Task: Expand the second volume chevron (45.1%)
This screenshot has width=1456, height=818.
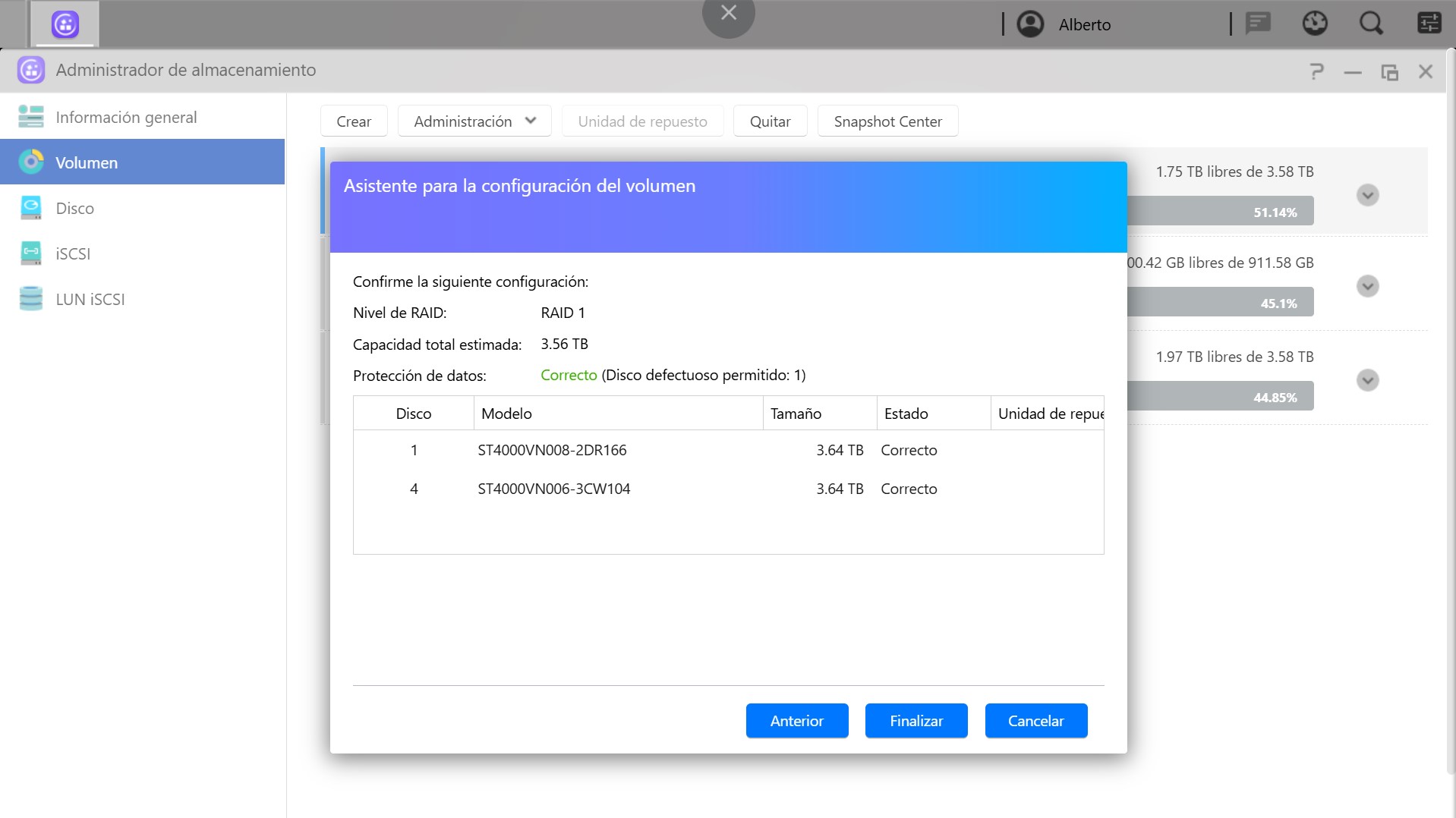Action: tap(1367, 286)
